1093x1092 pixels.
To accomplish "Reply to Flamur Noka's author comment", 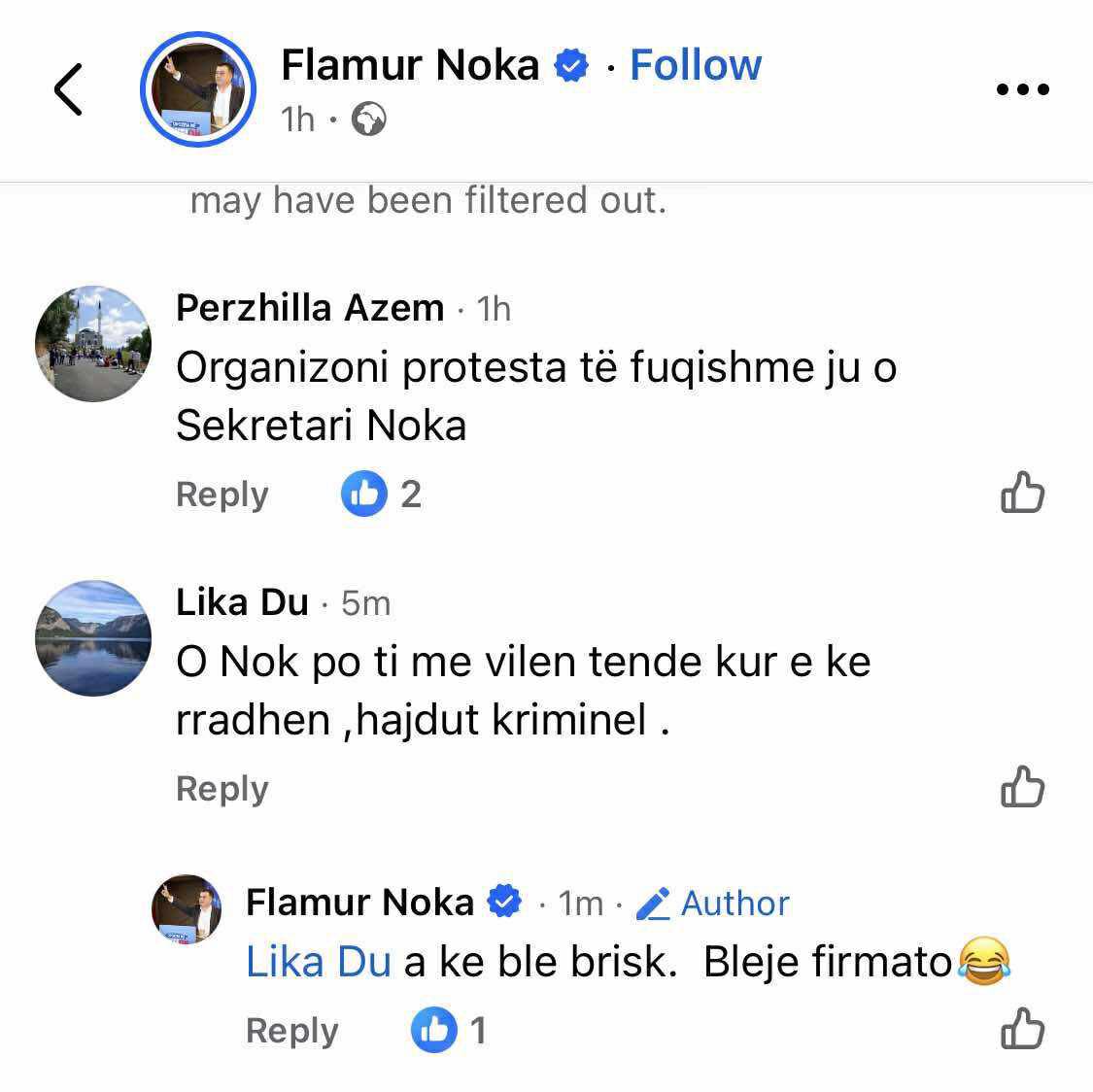I will point(291,1030).
